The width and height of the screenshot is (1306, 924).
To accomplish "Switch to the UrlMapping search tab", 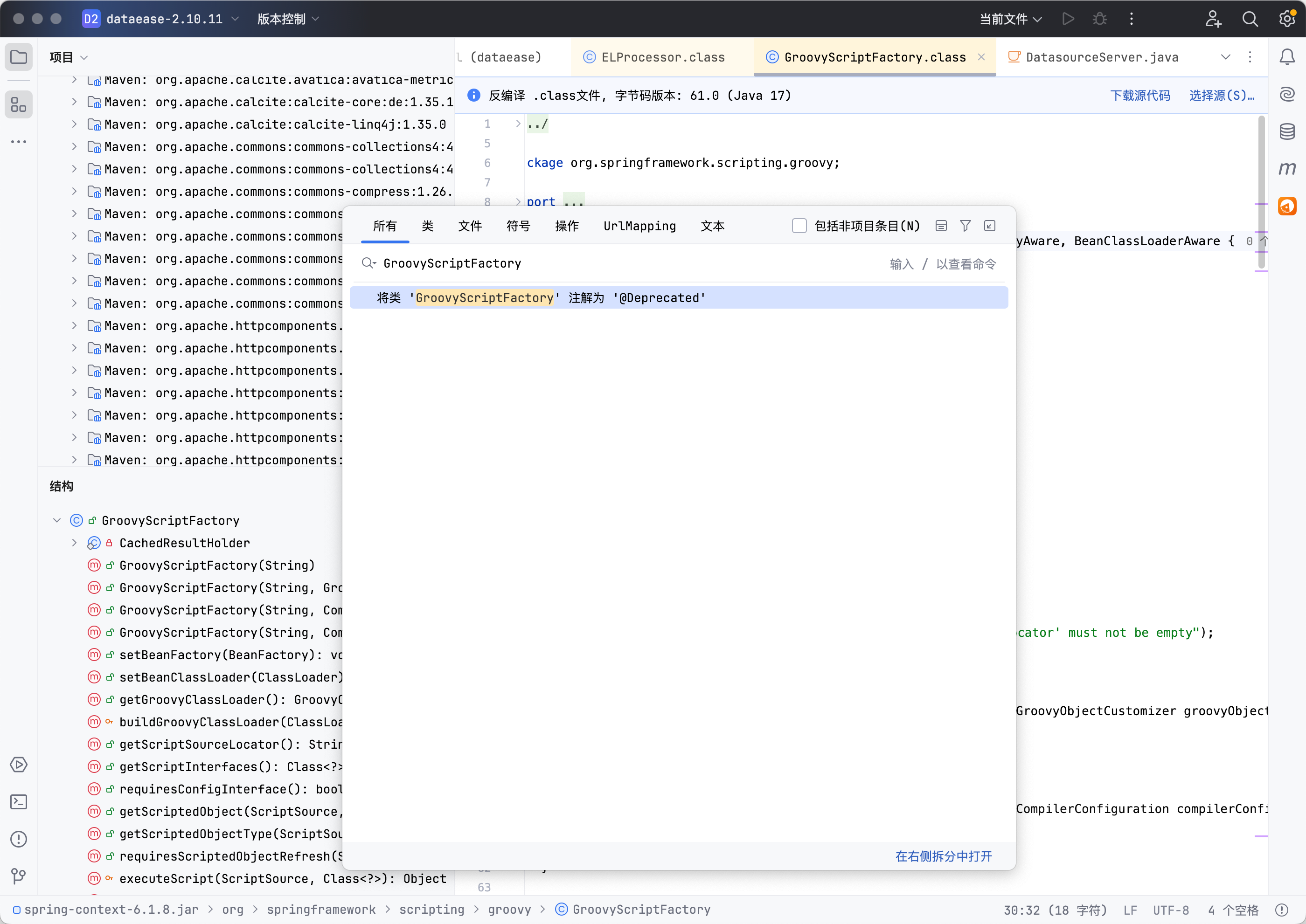I will click(640, 226).
